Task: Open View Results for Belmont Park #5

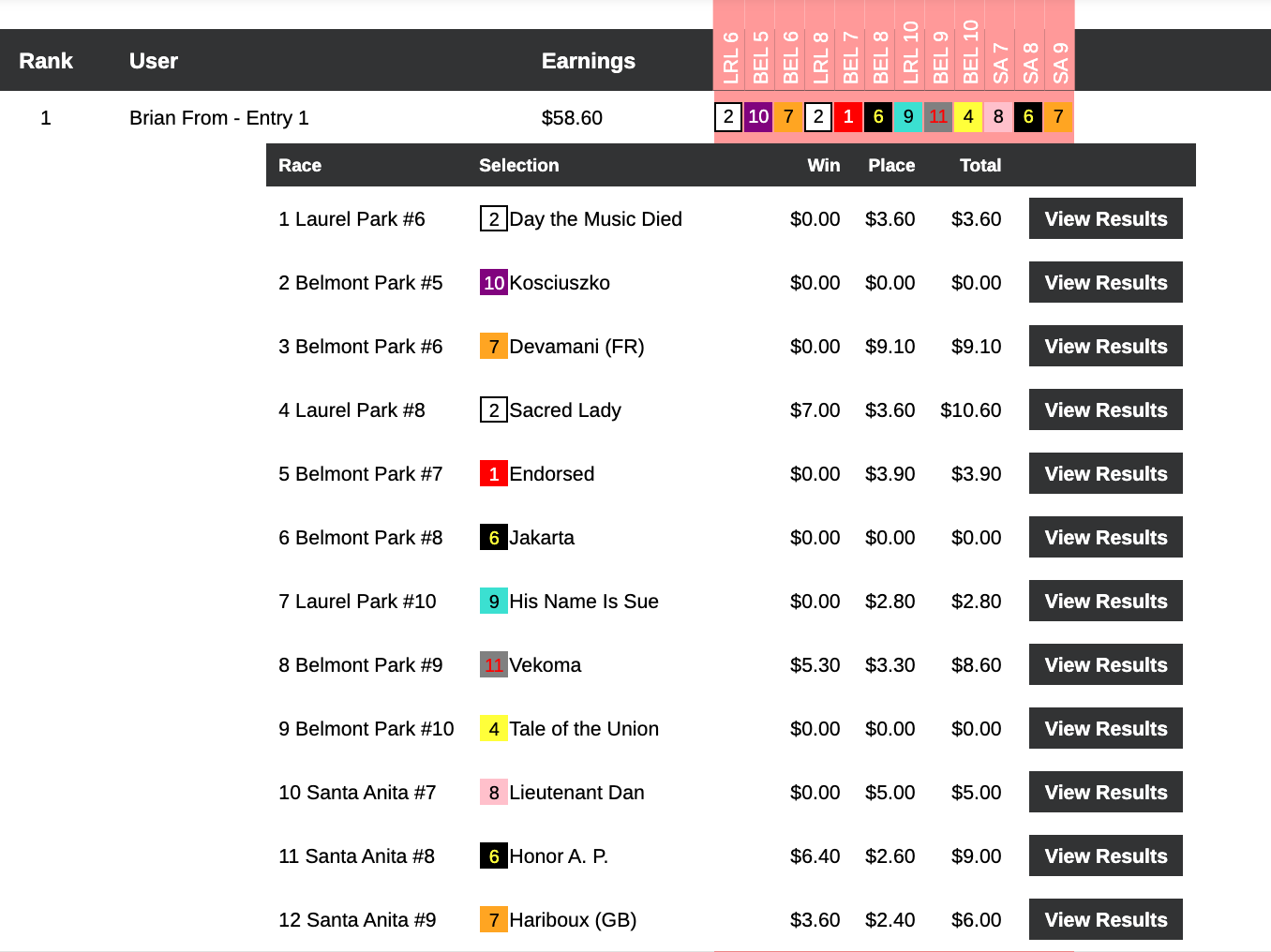Action: [1105, 283]
